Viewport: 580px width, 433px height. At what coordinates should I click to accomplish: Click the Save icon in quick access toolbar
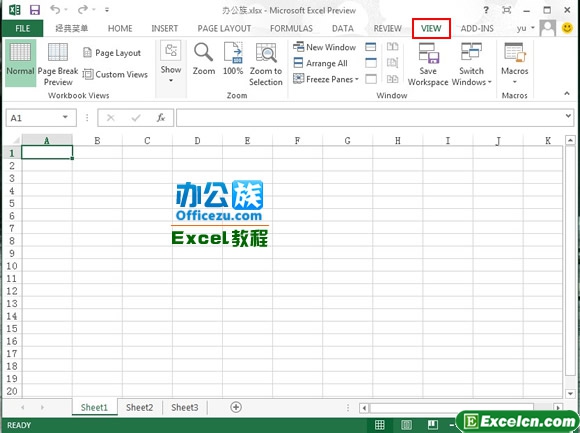click(35, 10)
